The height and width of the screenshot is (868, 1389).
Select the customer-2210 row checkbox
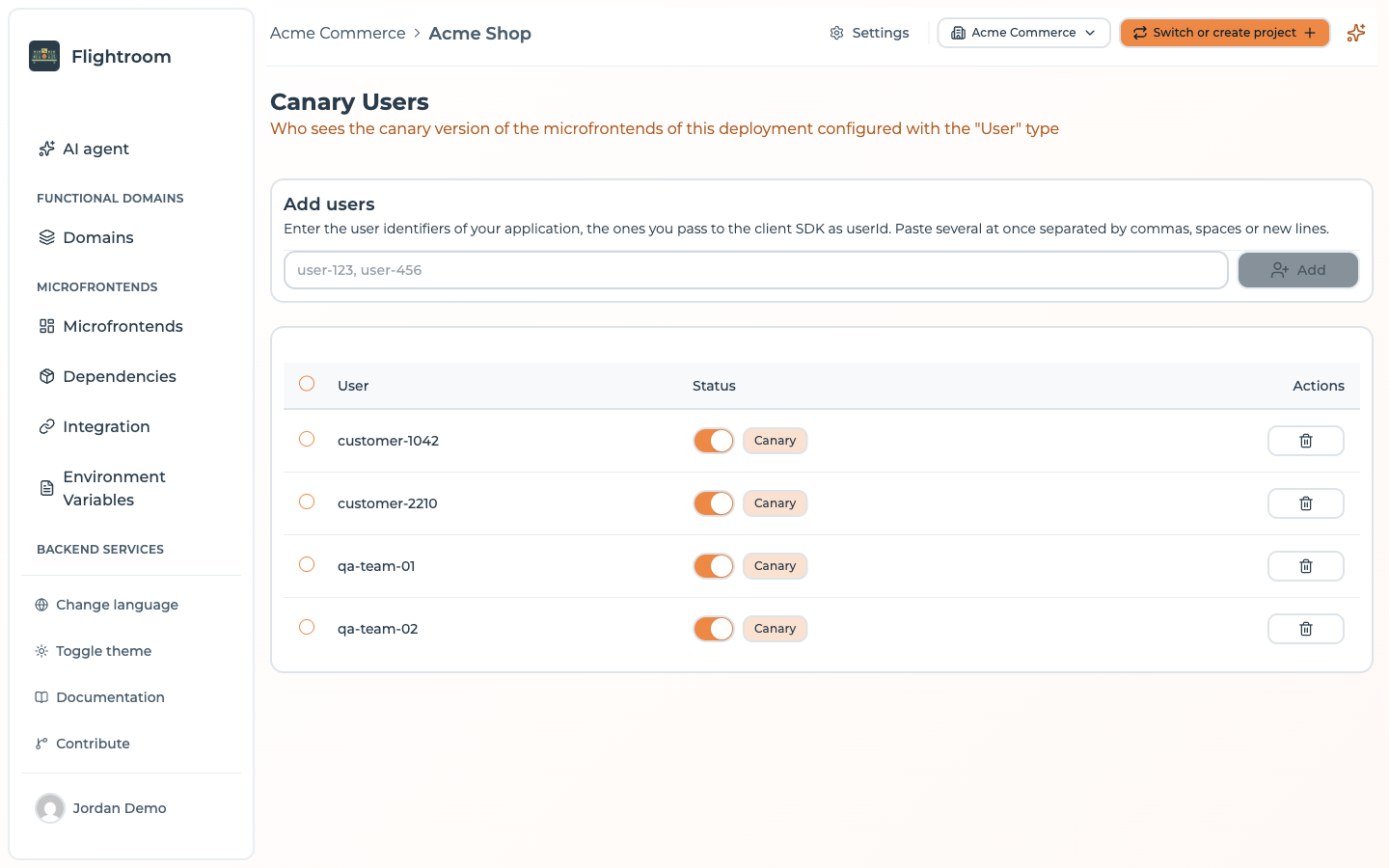(x=307, y=502)
